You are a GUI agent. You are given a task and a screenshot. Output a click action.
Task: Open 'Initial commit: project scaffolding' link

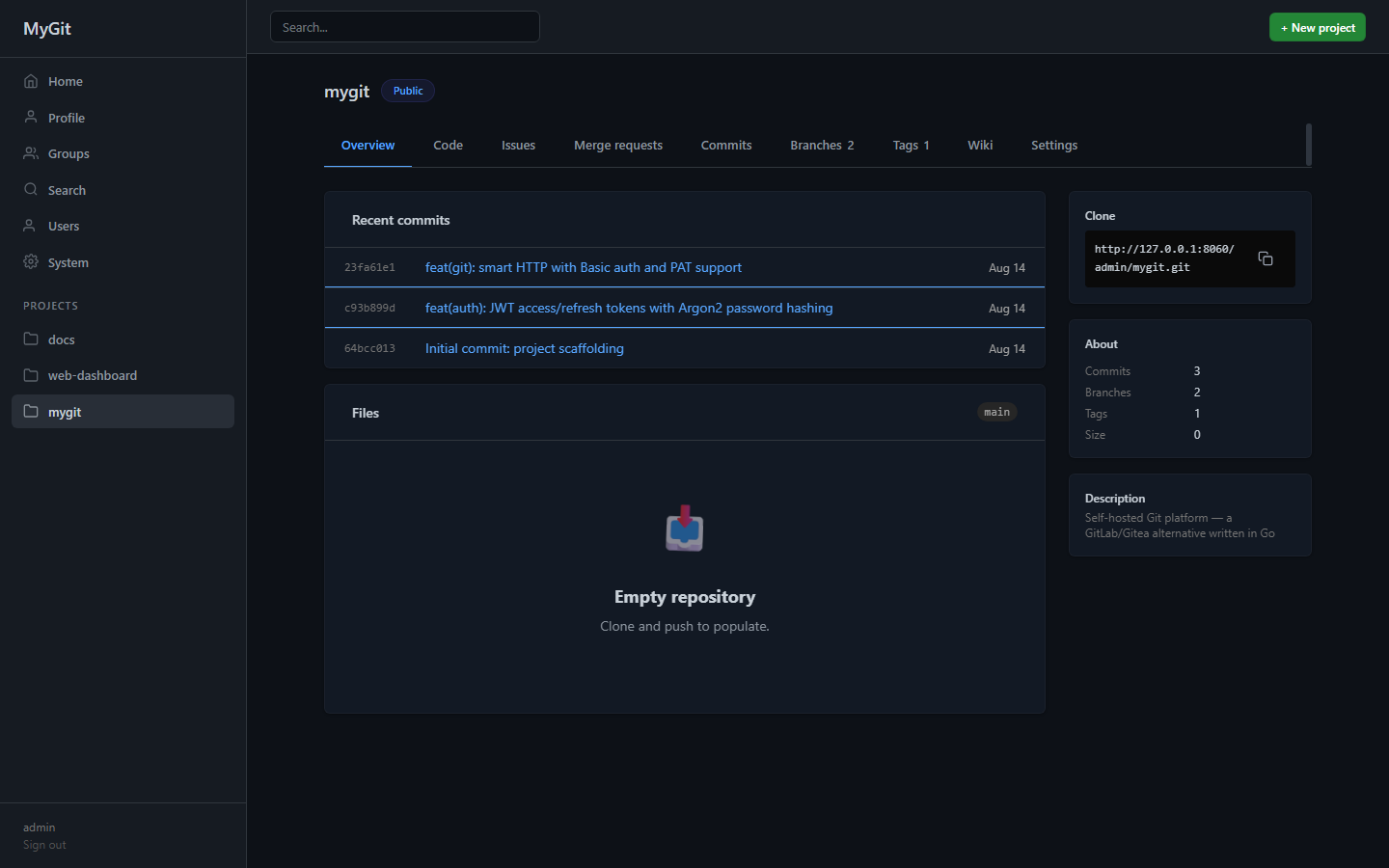click(x=525, y=348)
